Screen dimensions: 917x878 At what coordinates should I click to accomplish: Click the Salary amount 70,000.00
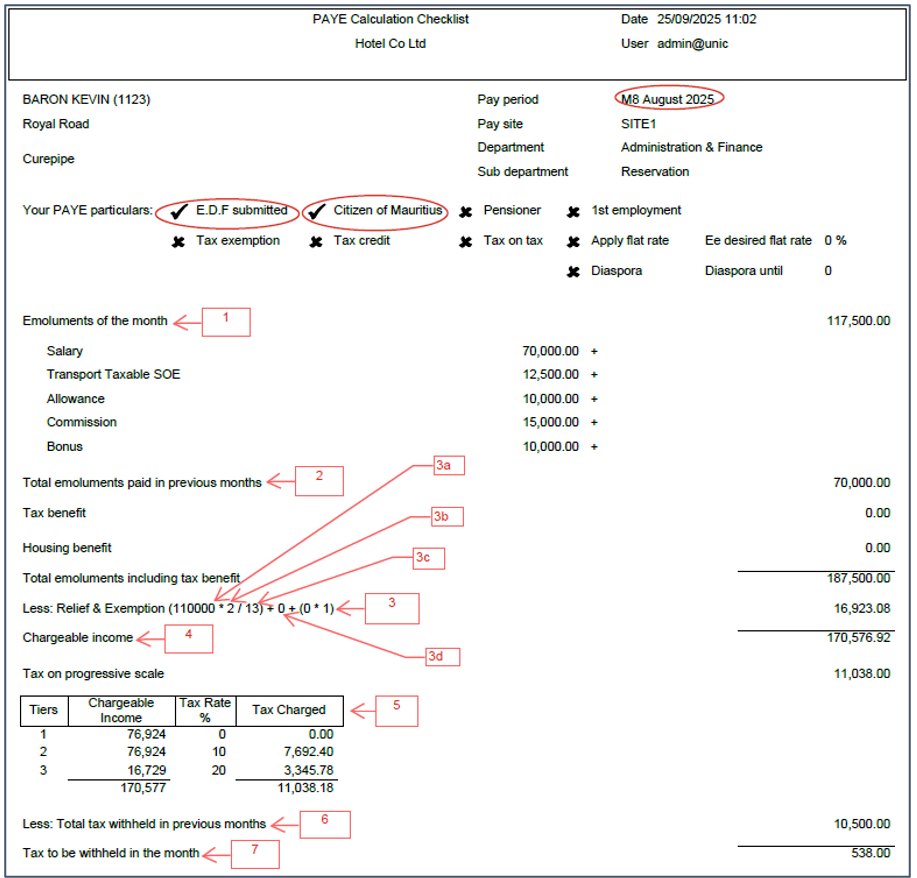coord(550,351)
